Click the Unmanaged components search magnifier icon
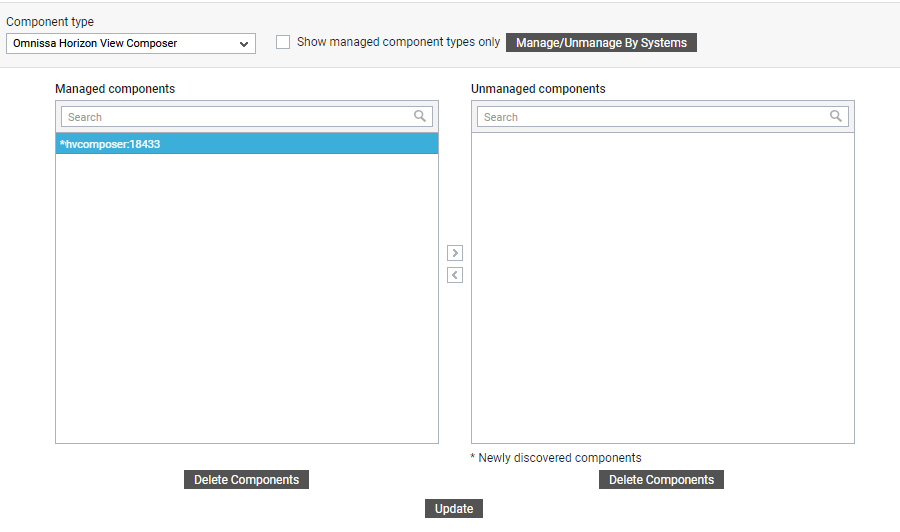The width and height of the screenshot is (900, 532). 836,117
